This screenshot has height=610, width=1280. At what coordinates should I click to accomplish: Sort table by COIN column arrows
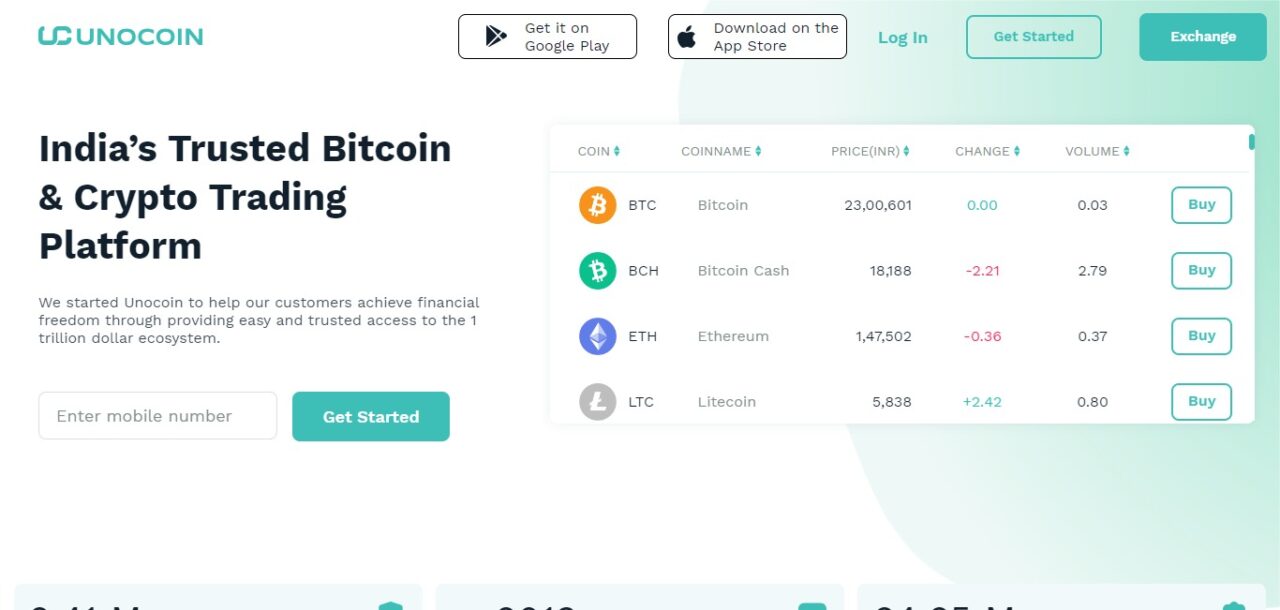[x=617, y=151]
